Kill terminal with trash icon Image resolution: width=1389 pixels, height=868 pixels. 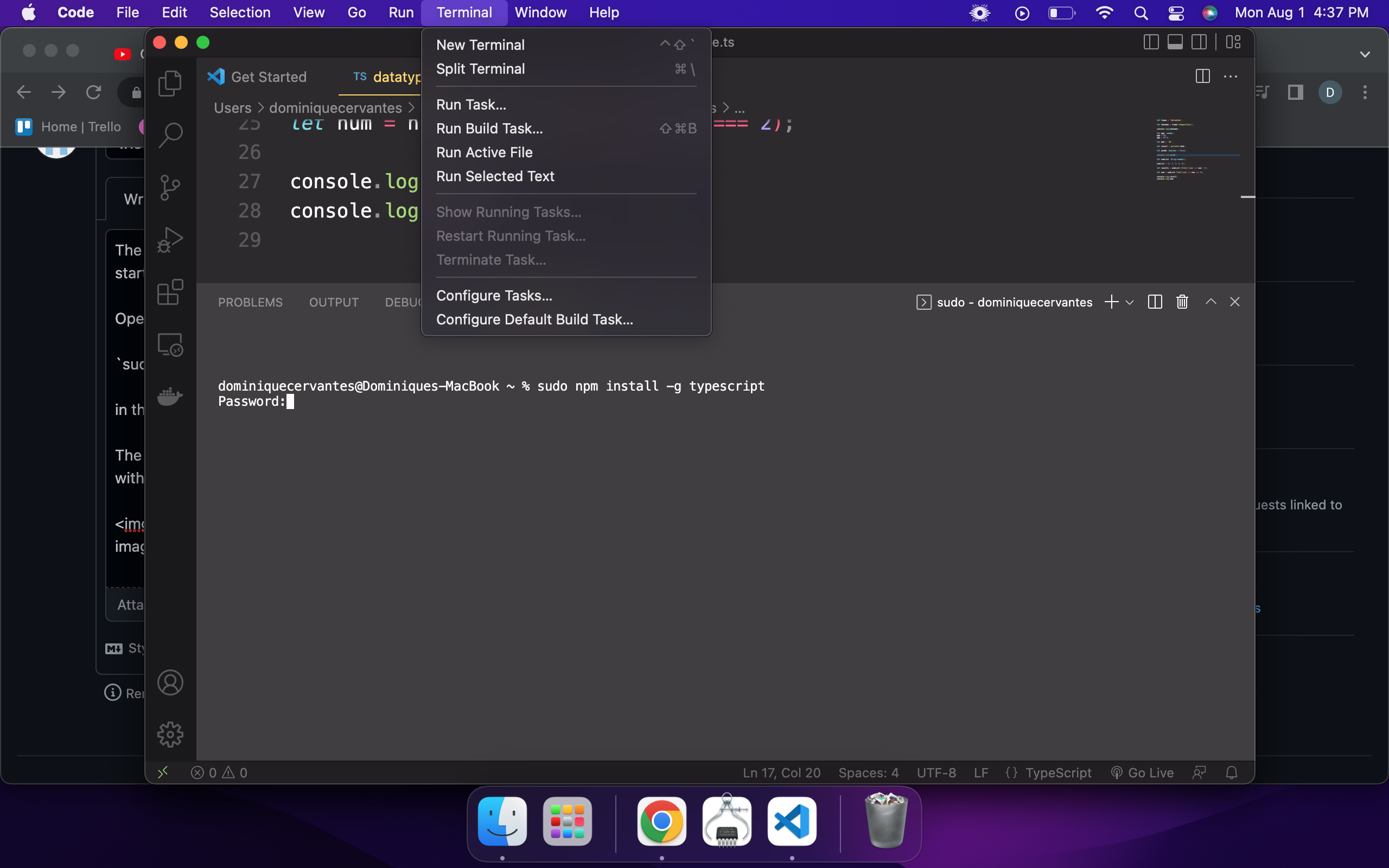1182,302
